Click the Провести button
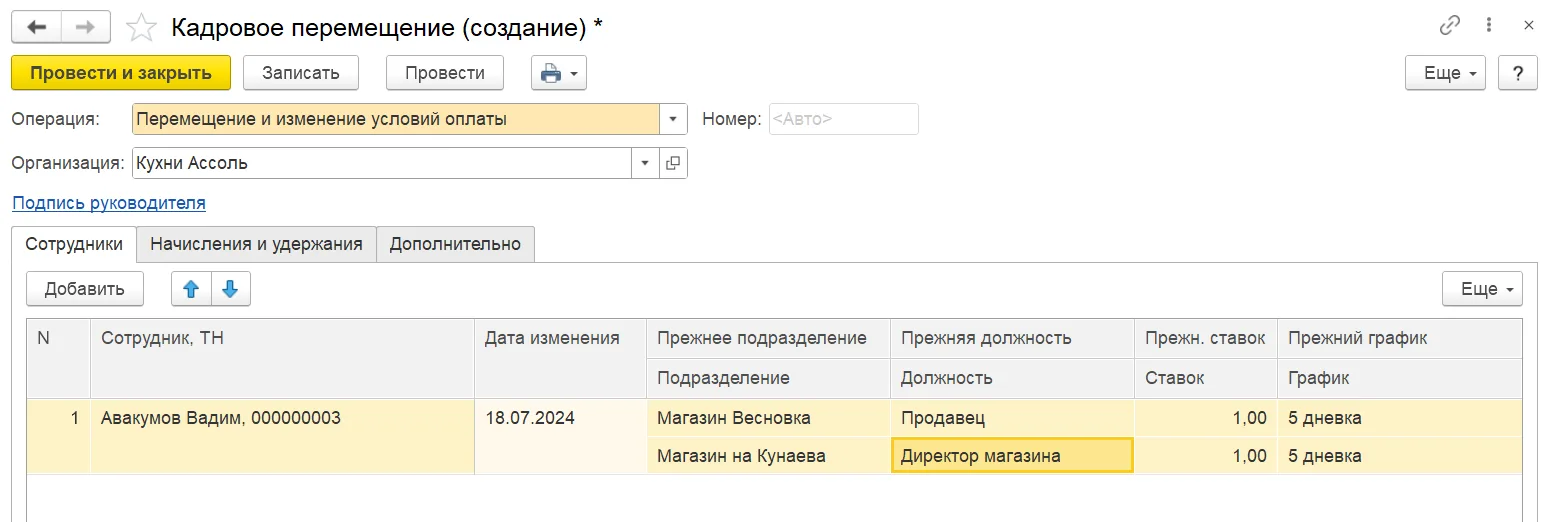Screen dimensions: 1552x522 pyautogui.click(x=445, y=73)
